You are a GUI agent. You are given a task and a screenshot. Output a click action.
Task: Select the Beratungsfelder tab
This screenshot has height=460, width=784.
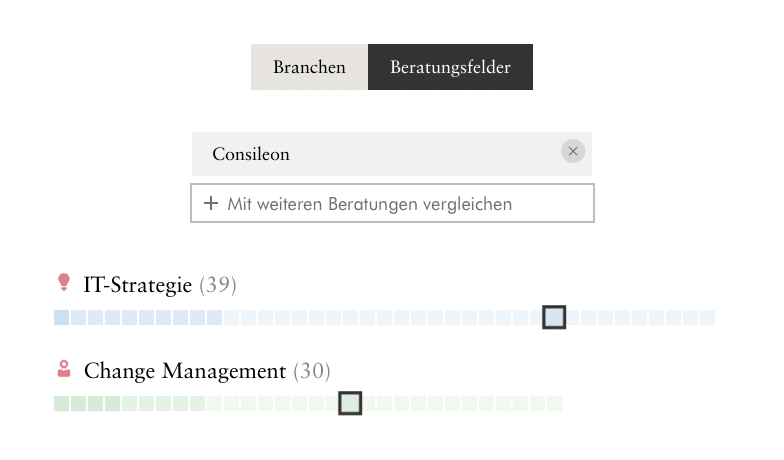(450, 67)
